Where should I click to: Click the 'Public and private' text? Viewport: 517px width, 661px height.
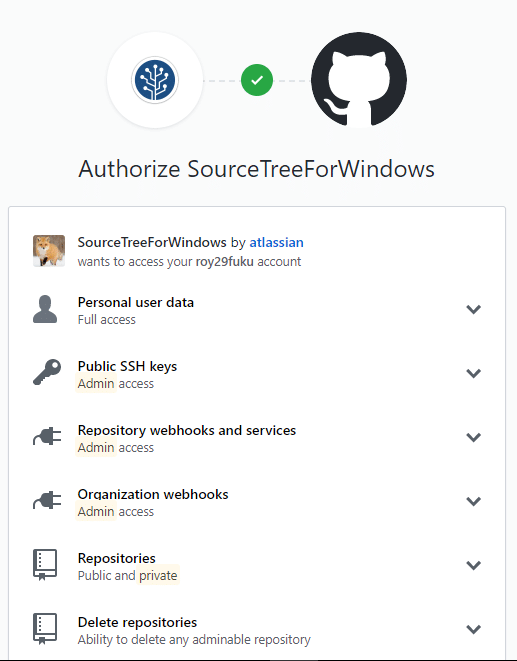[x=127, y=575]
